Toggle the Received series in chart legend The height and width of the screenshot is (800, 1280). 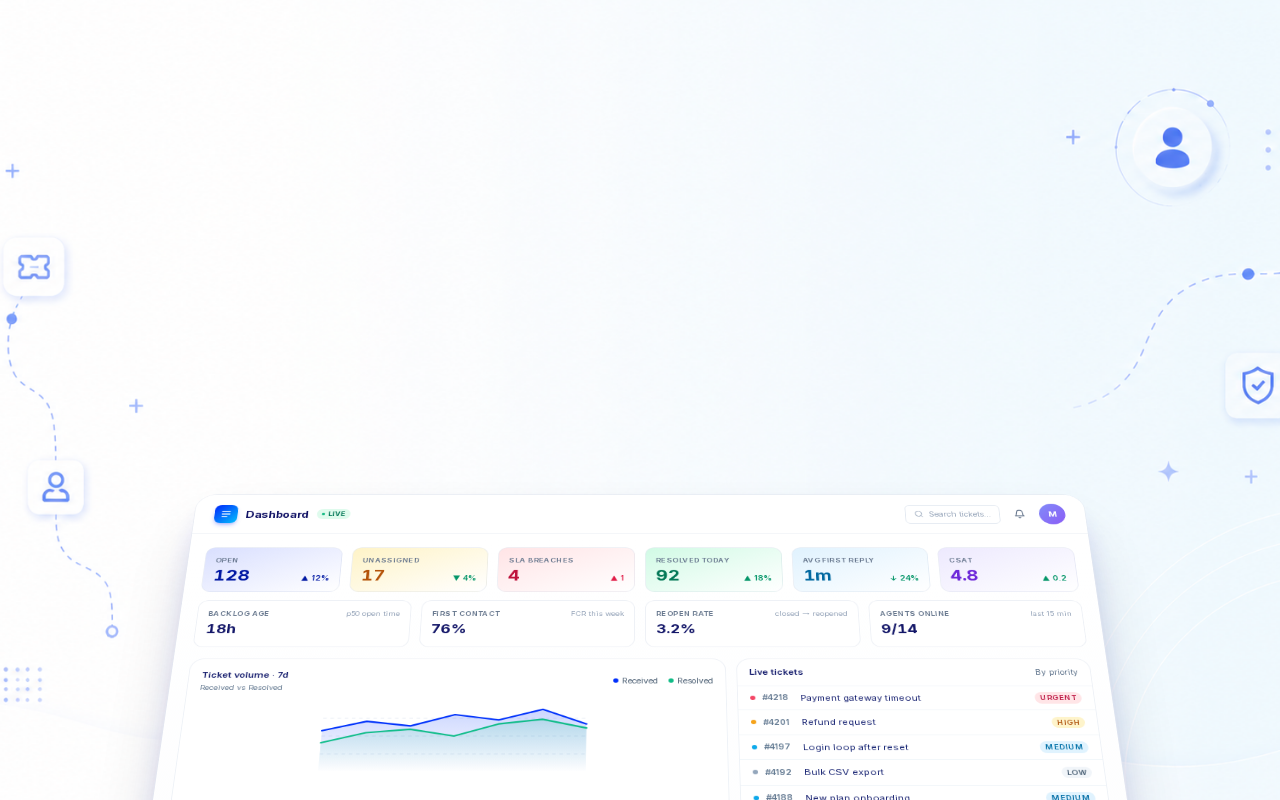[635, 681]
